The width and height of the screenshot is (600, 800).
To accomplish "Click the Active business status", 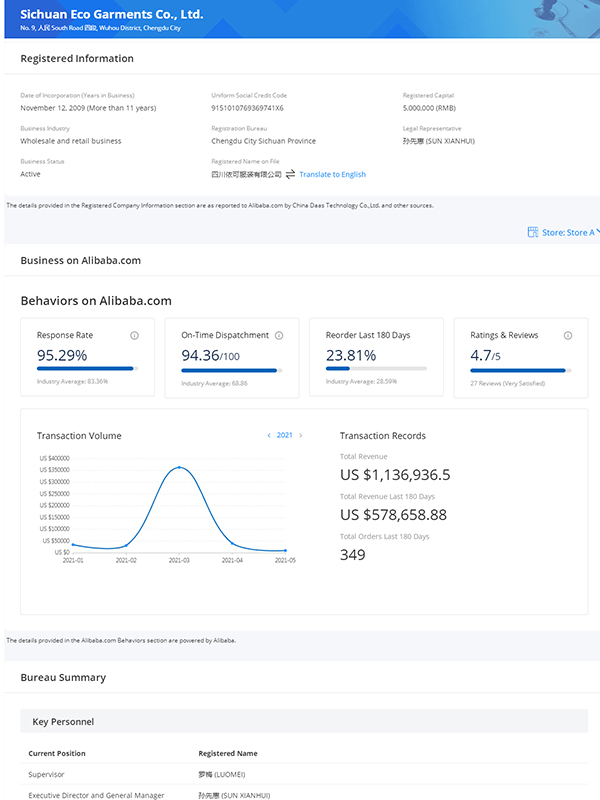I will pyautogui.click(x=30, y=174).
